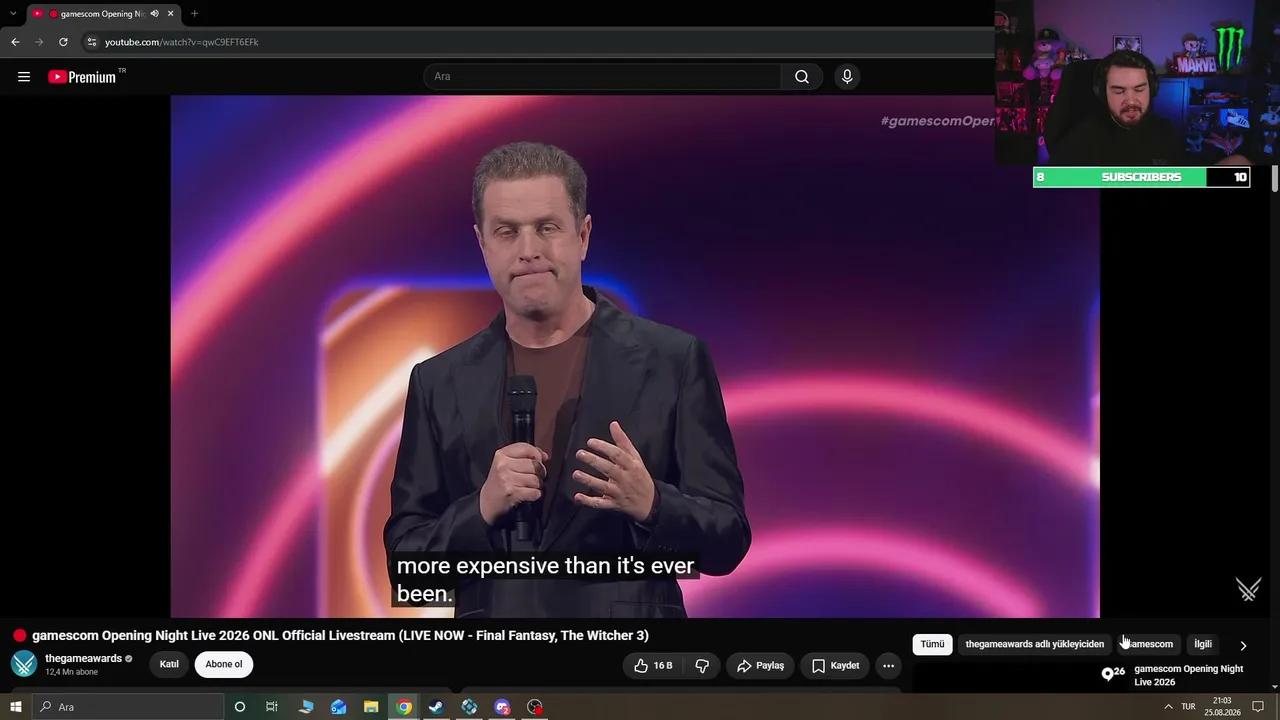The image size is (1280, 720).
Task: Open Cortana circle on the taskbar
Action: (x=239, y=707)
